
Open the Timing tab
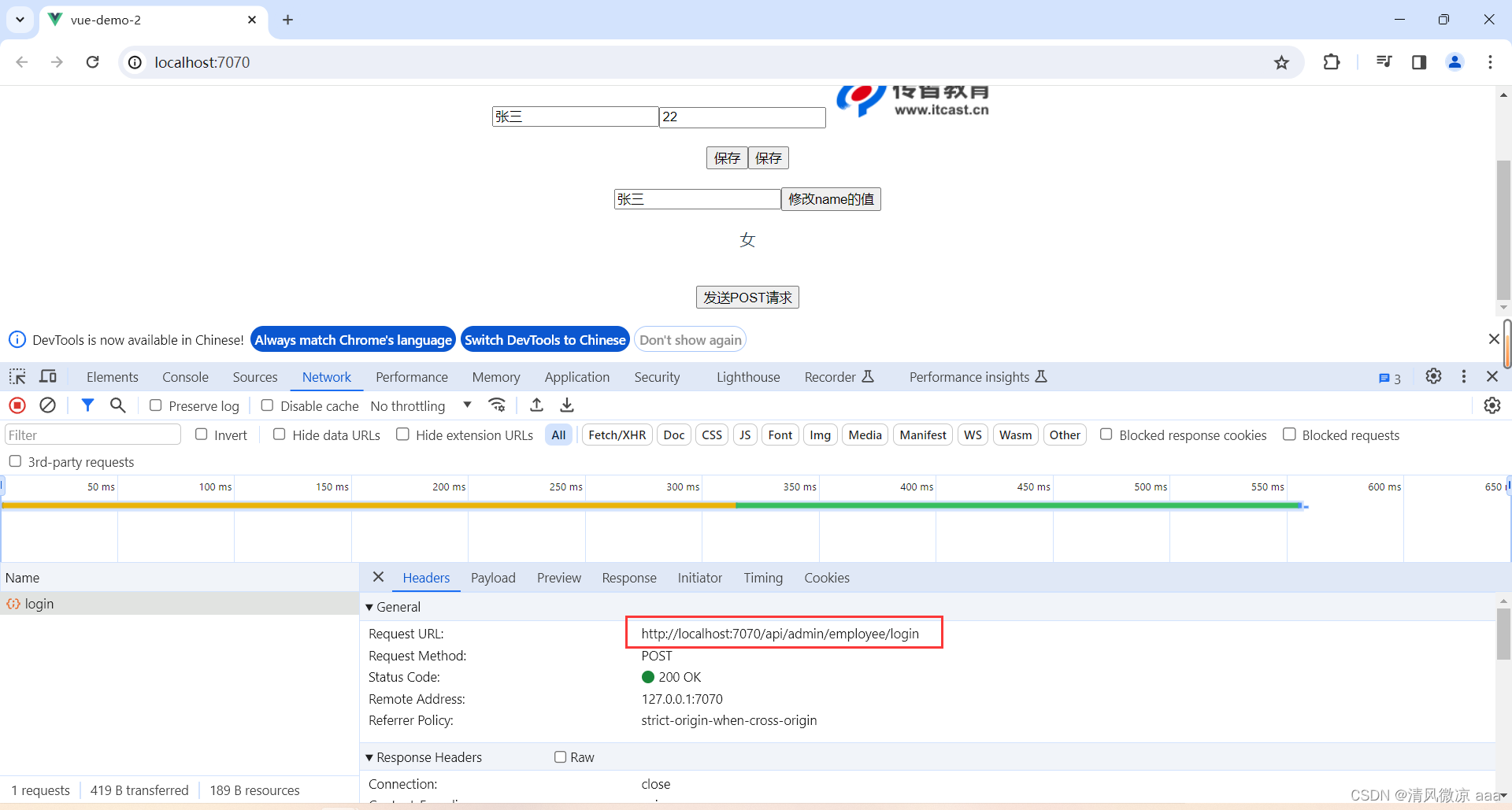[763, 578]
